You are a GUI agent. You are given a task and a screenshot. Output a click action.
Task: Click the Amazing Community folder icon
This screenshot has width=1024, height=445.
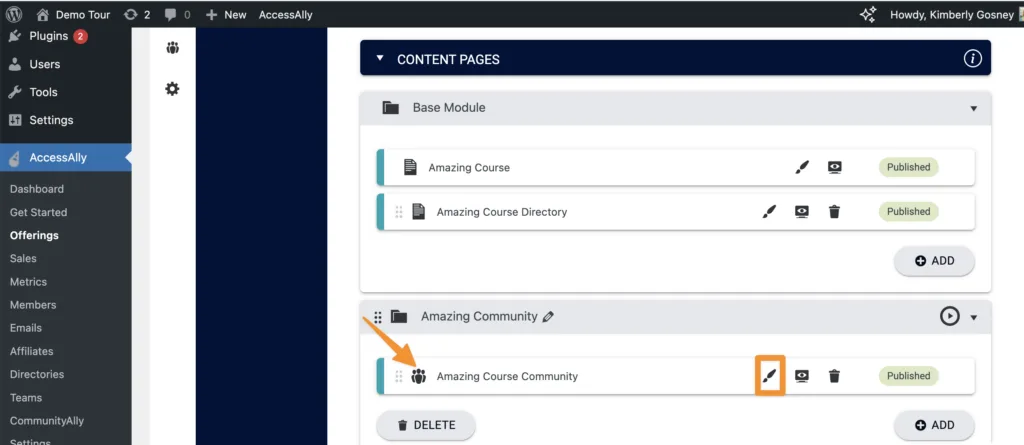coord(399,317)
